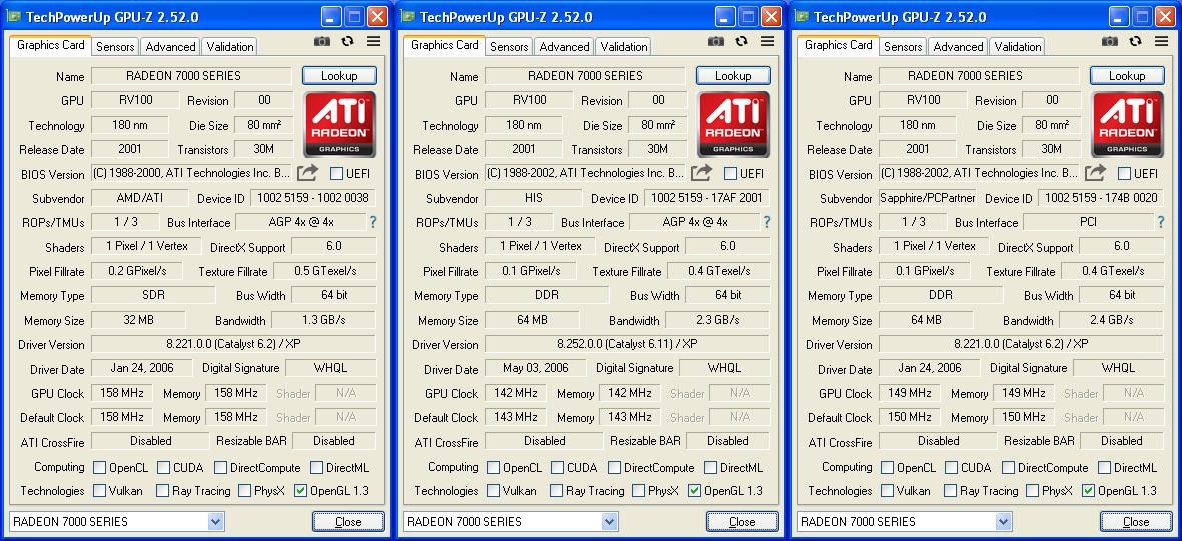Select the Graphics Card tab in the Sapphire/PCPartner window
The image size is (1182, 541).
[838, 45]
